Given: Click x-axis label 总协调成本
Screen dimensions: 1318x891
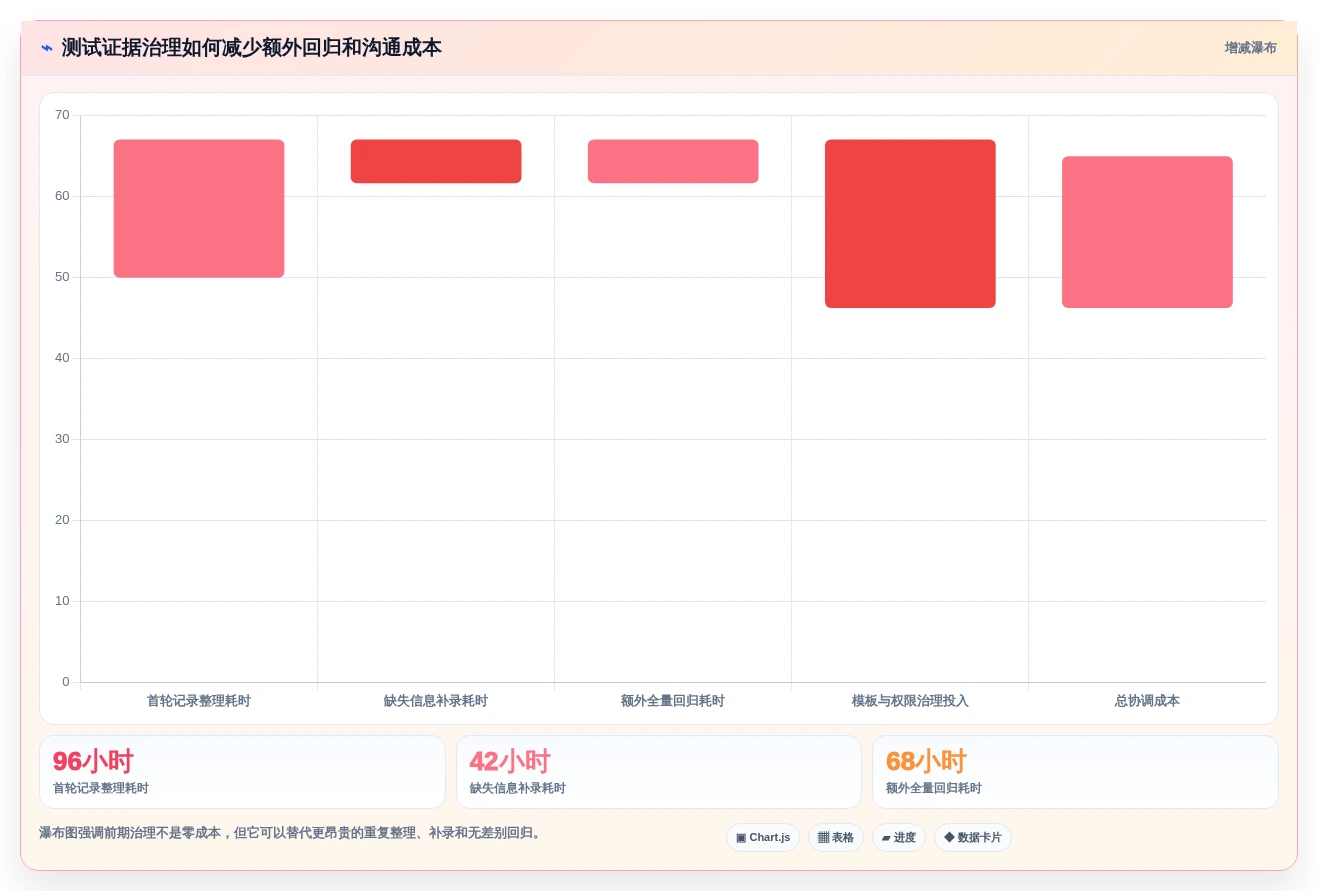Looking at the screenshot, I should [x=1147, y=701].
